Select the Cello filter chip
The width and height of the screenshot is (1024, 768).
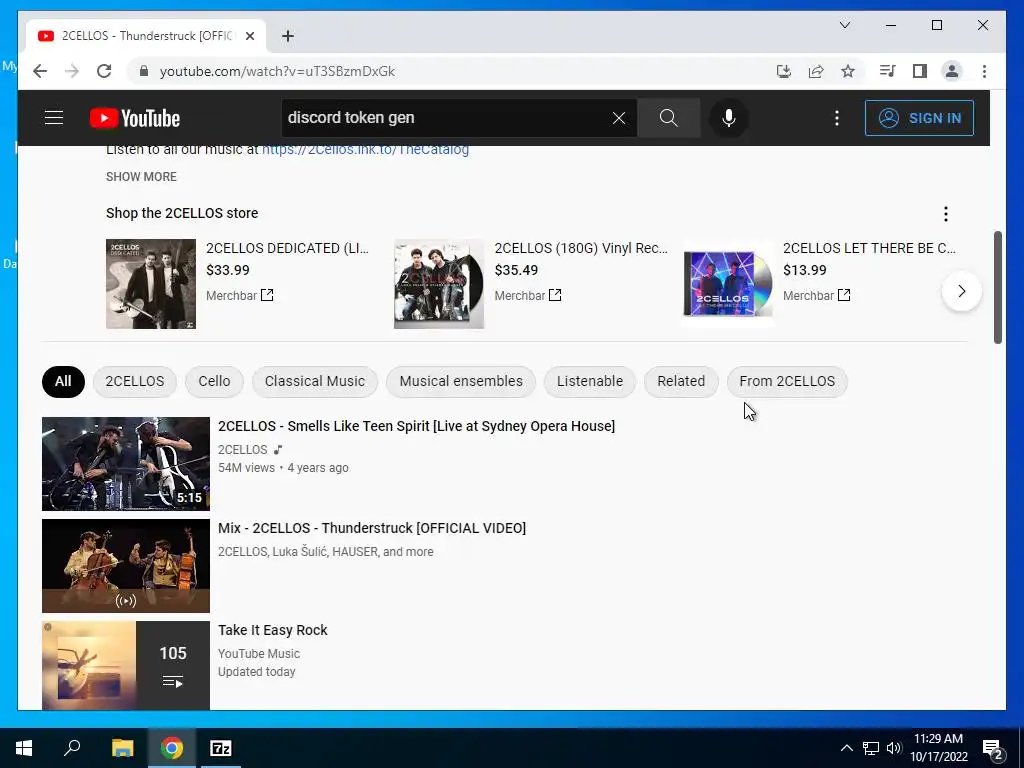(x=214, y=381)
